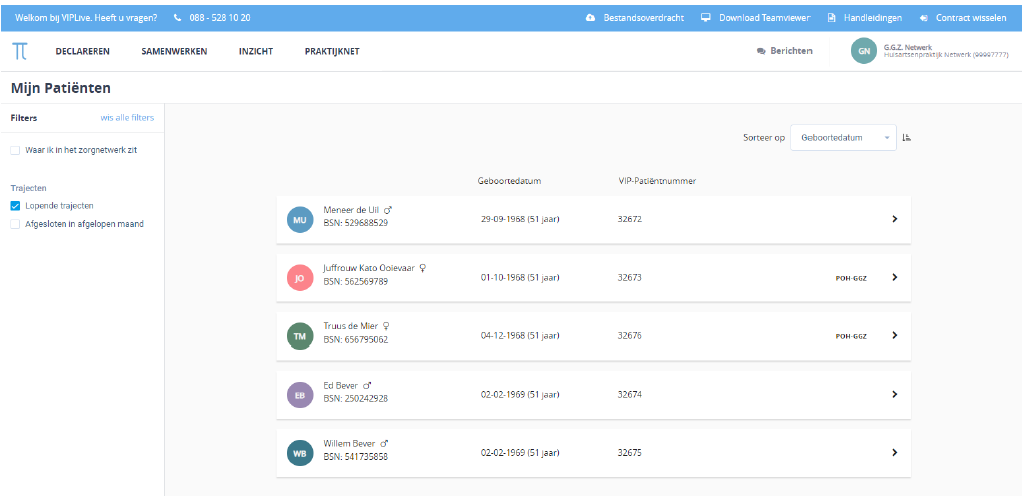
Task: Expand Meneer de Uil row chevron
Action: (x=894, y=219)
